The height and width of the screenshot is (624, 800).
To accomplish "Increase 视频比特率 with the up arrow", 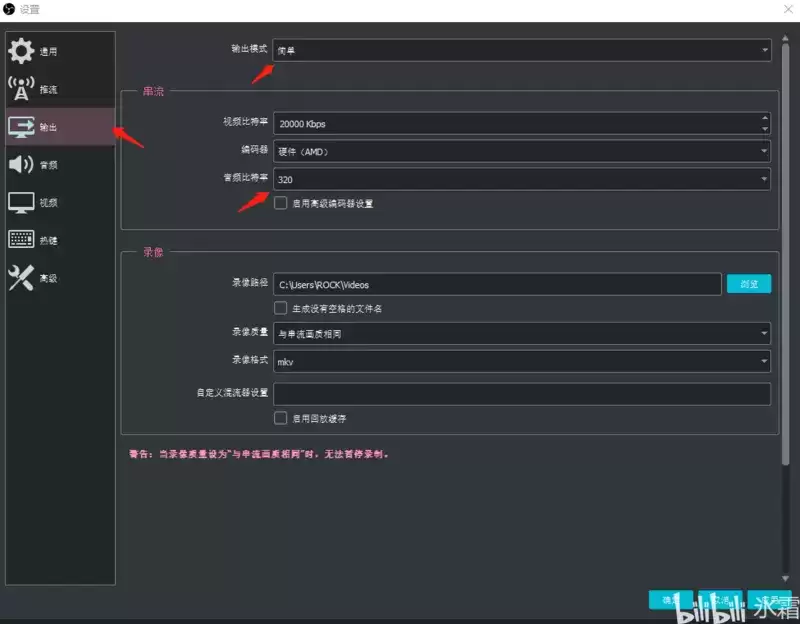I will tap(764, 118).
